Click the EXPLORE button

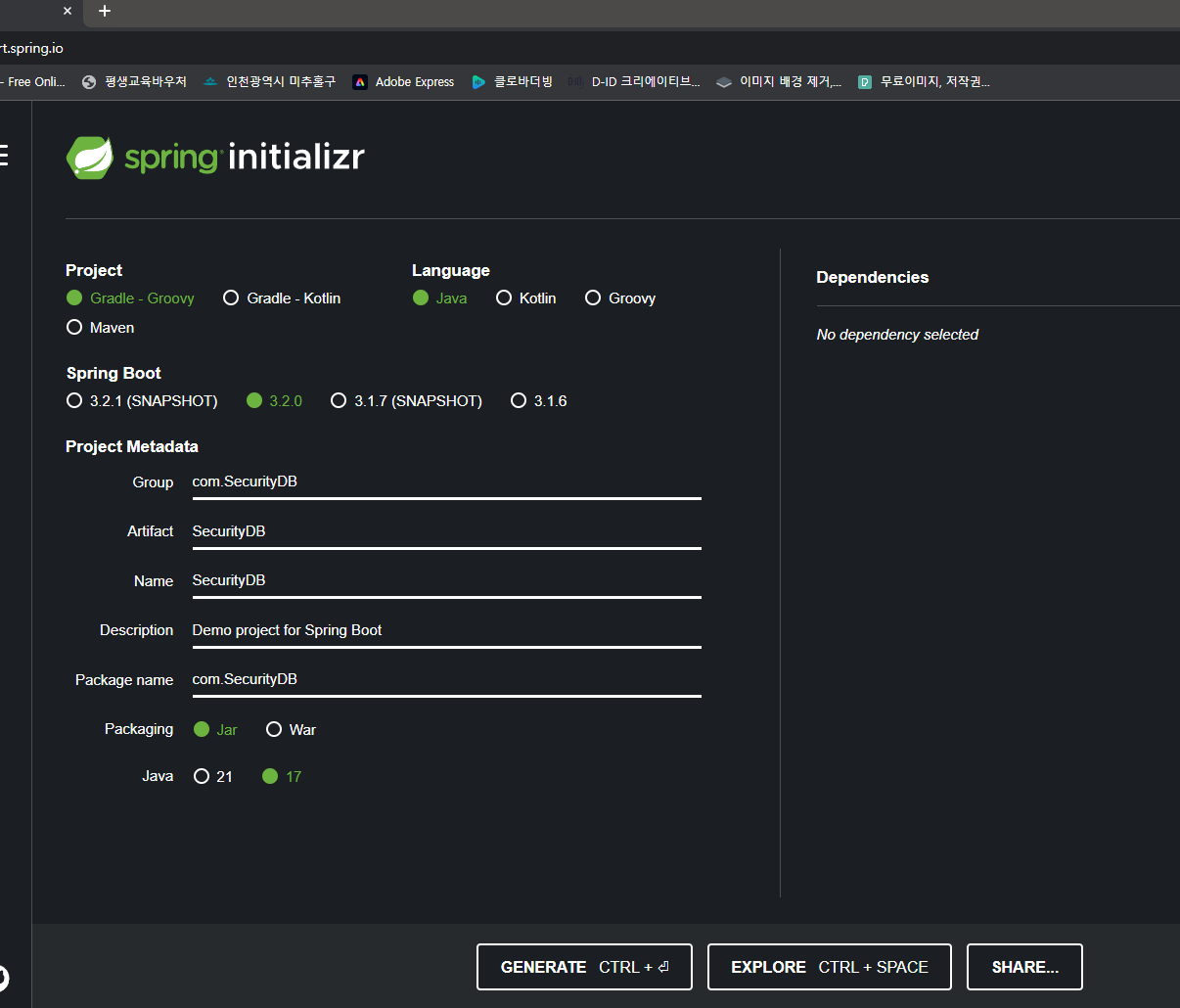click(830, 967)
